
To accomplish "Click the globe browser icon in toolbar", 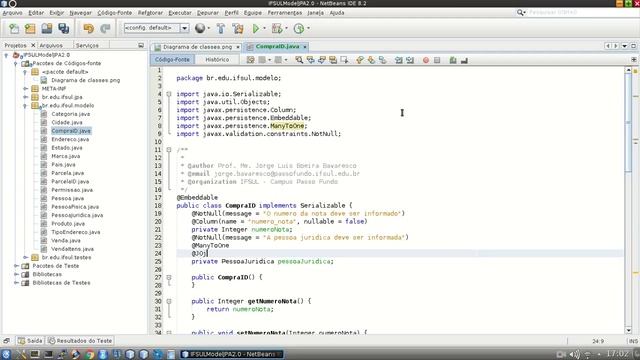I will 200,28.
